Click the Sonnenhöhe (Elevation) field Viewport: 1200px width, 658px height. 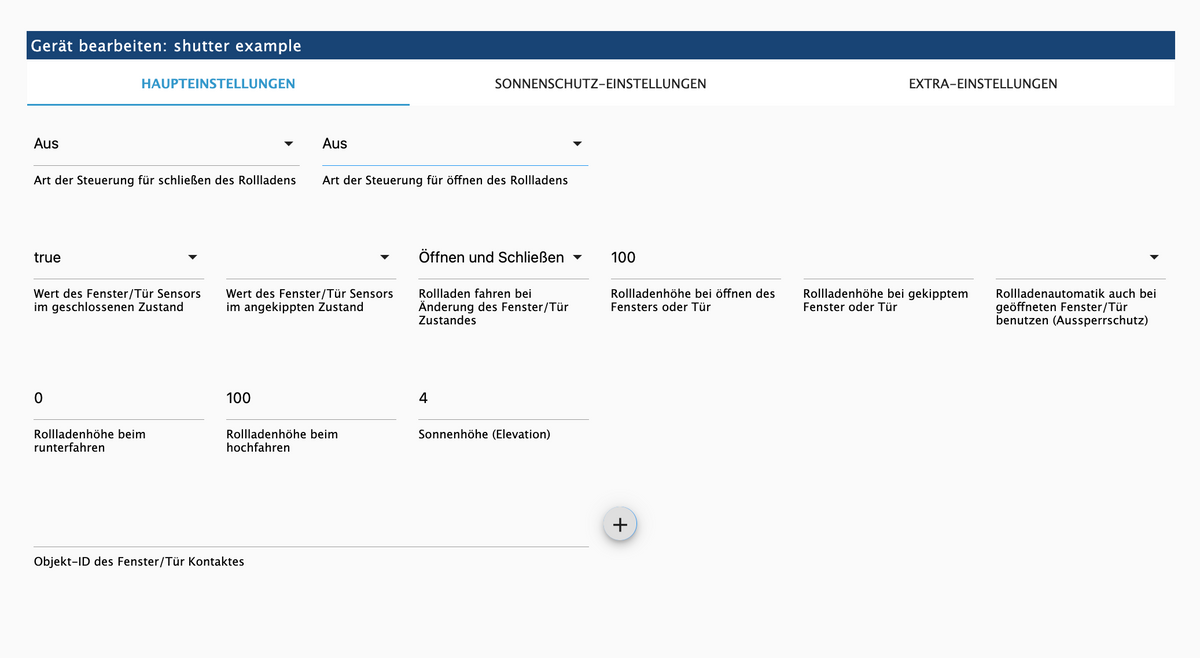point(502,399)
